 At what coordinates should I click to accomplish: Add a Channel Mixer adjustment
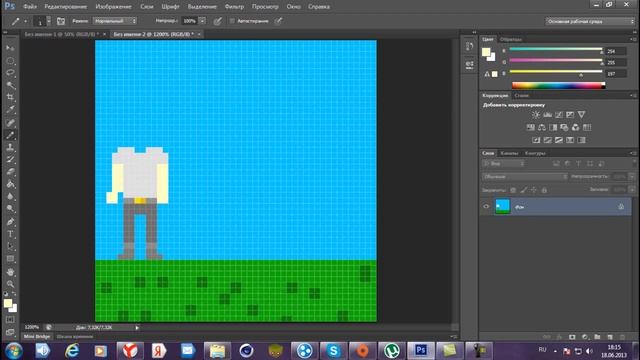tap(576, 127)
